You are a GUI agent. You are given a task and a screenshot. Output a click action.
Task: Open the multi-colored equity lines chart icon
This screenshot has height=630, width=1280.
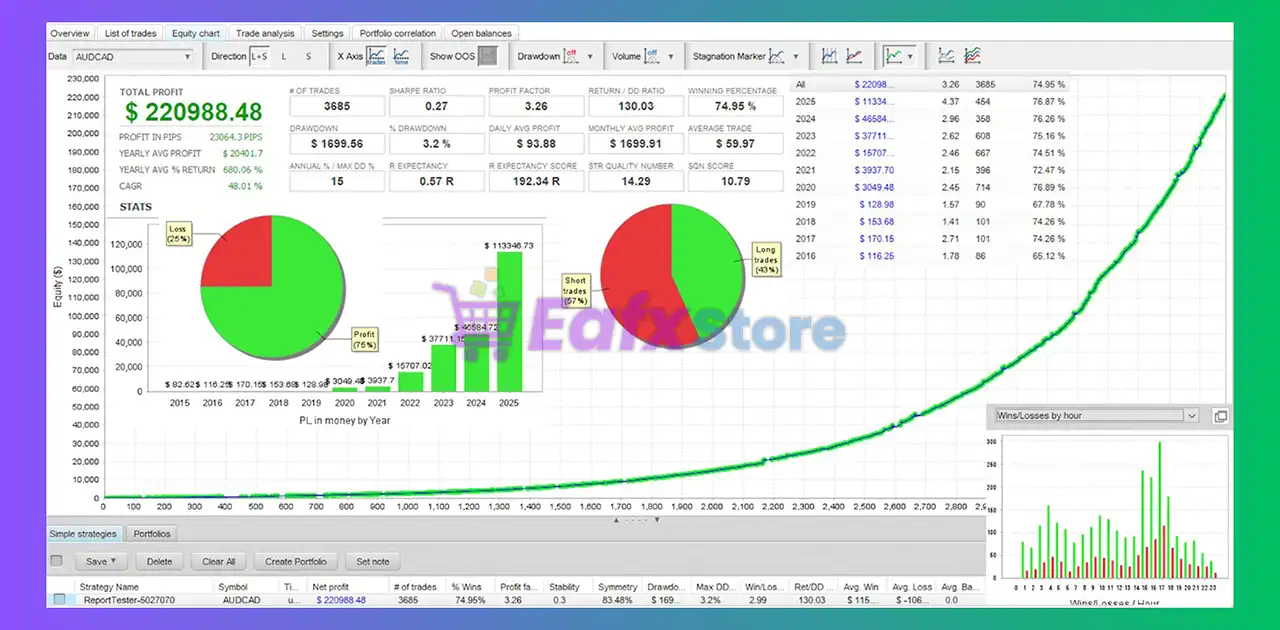[971, 56]
